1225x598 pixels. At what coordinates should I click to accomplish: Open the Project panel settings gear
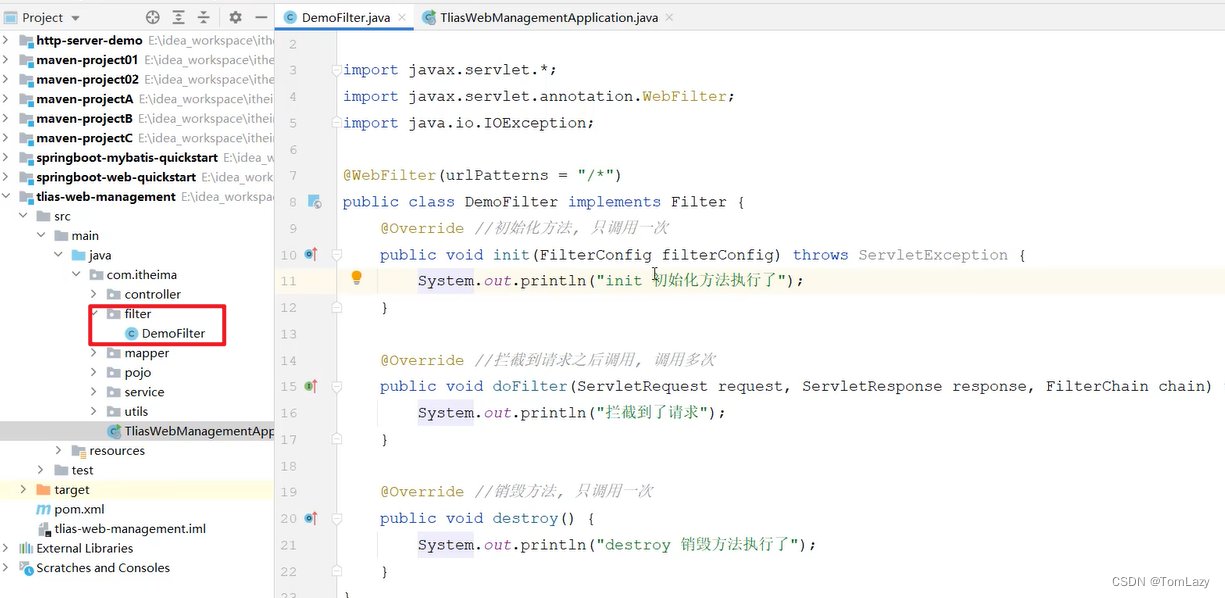[233, 16]
